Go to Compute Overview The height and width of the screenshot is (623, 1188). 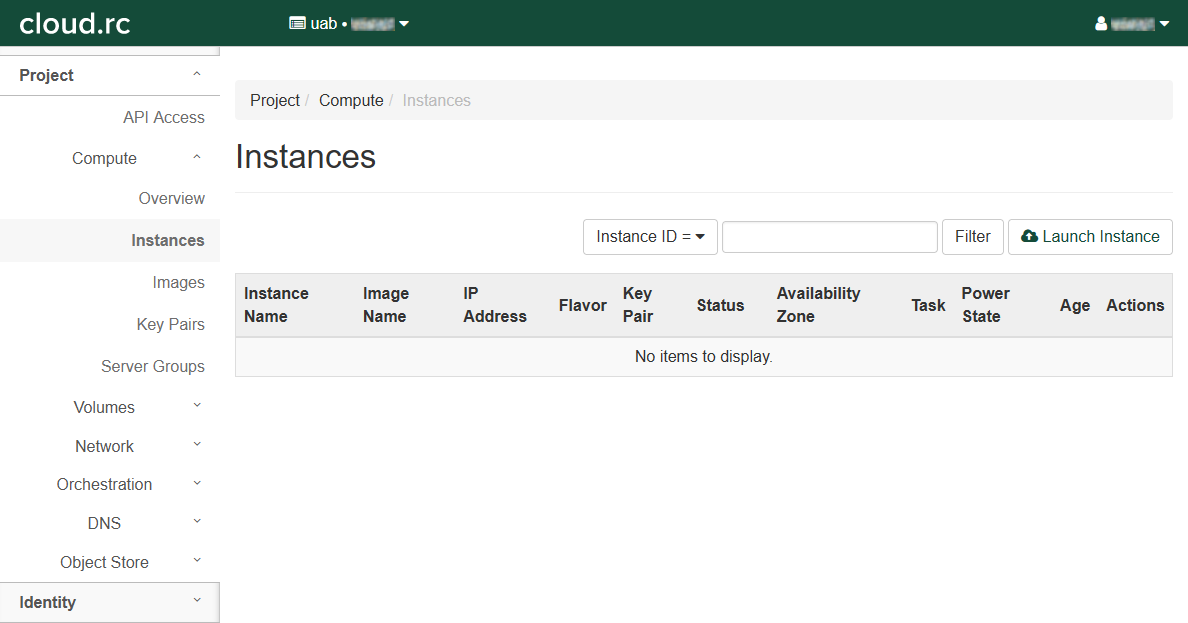tap(171, 198)
